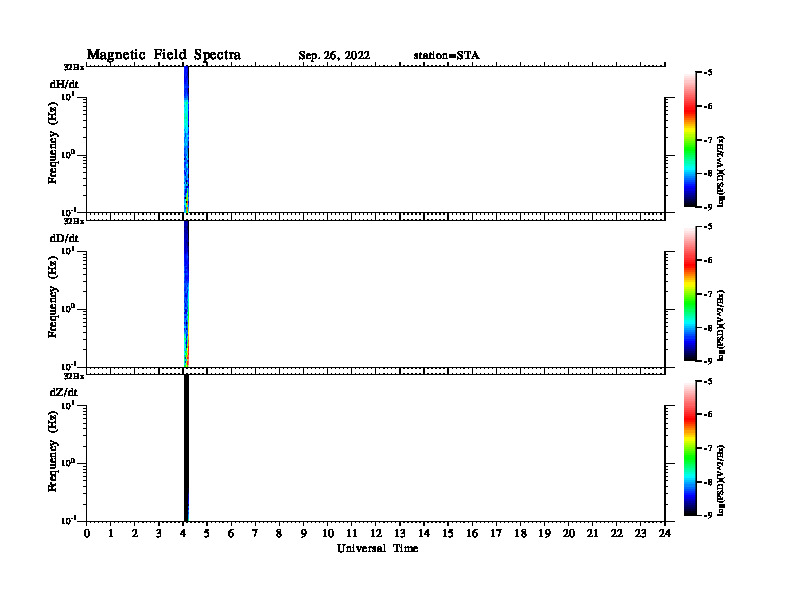
Task: Click the x-axis tick label "1"
Action: pyautogui.click(x=111, y=534)
